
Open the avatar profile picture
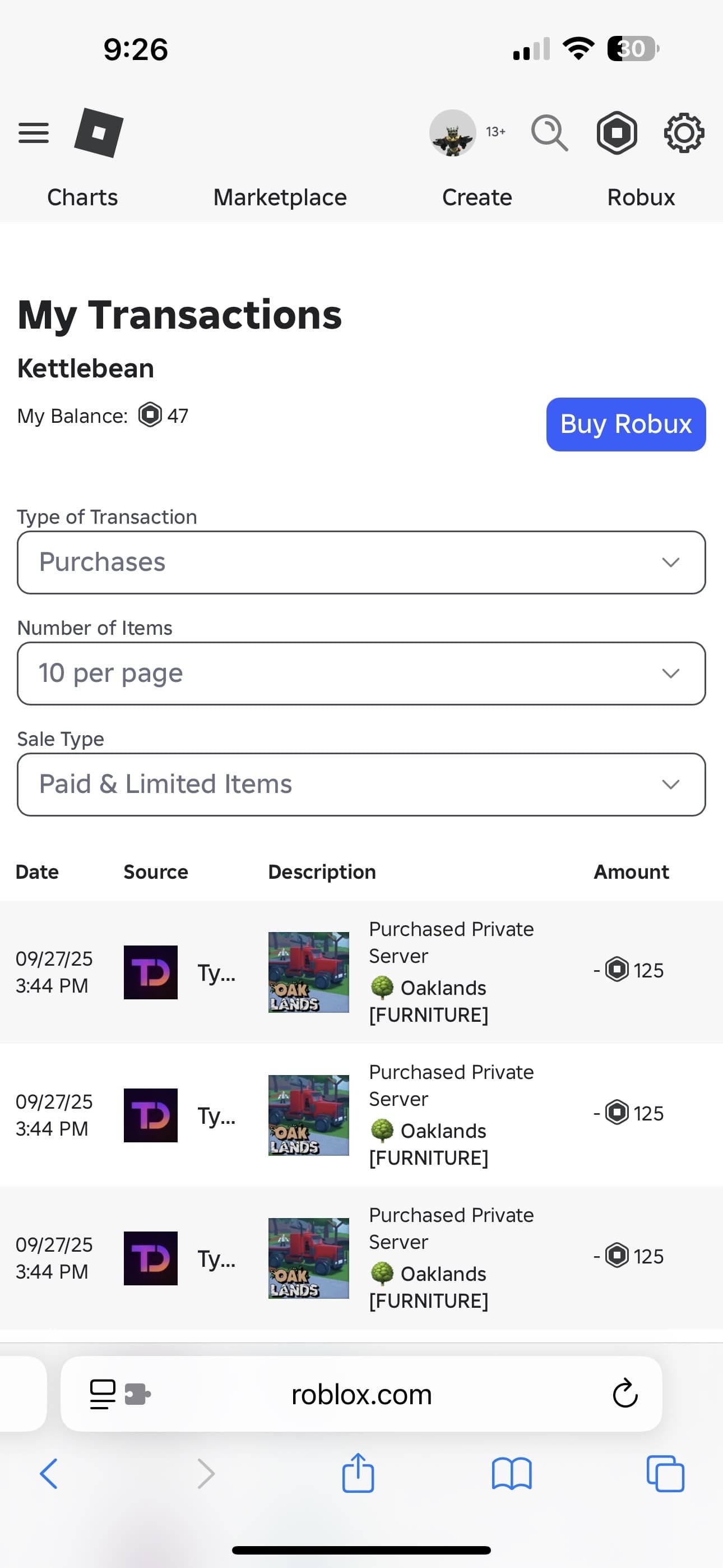coord(452,133)
